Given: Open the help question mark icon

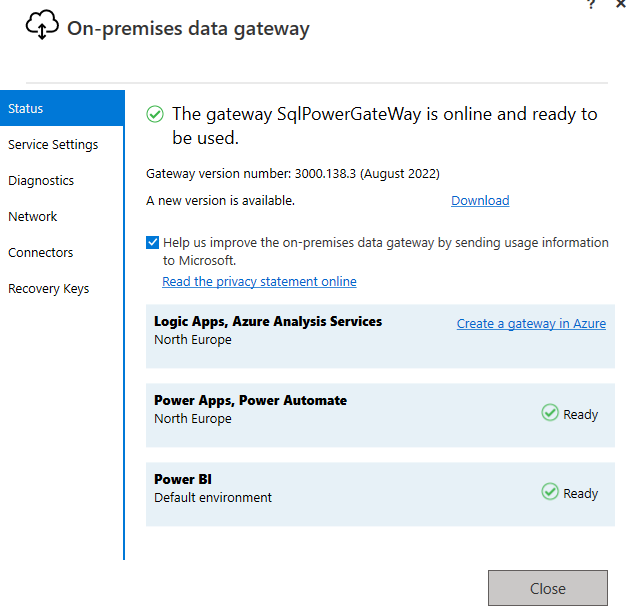Looking at the screenshot, I should point(591,4).
